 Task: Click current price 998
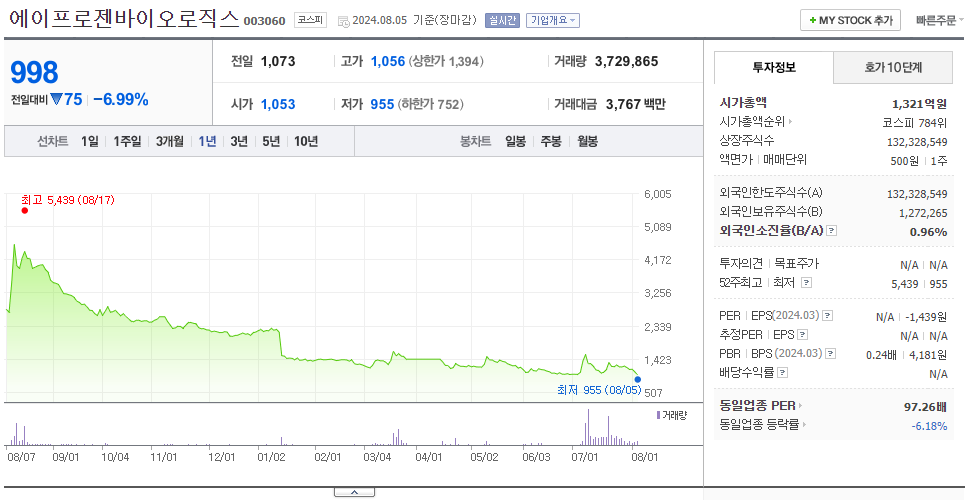tap(35, 73)
